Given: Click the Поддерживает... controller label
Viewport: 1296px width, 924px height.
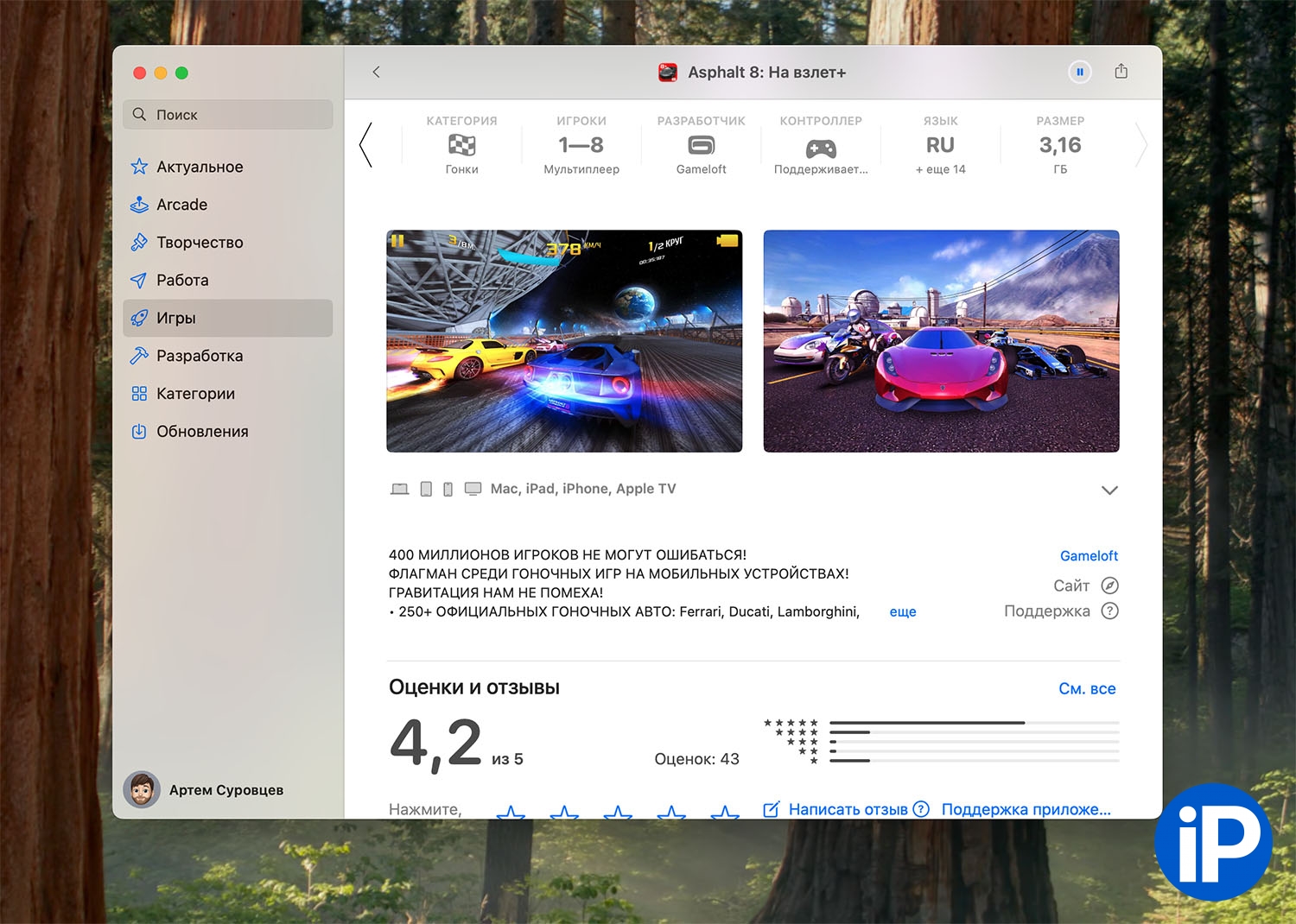Looking at the screenshot, I should [x=821, y=169].
